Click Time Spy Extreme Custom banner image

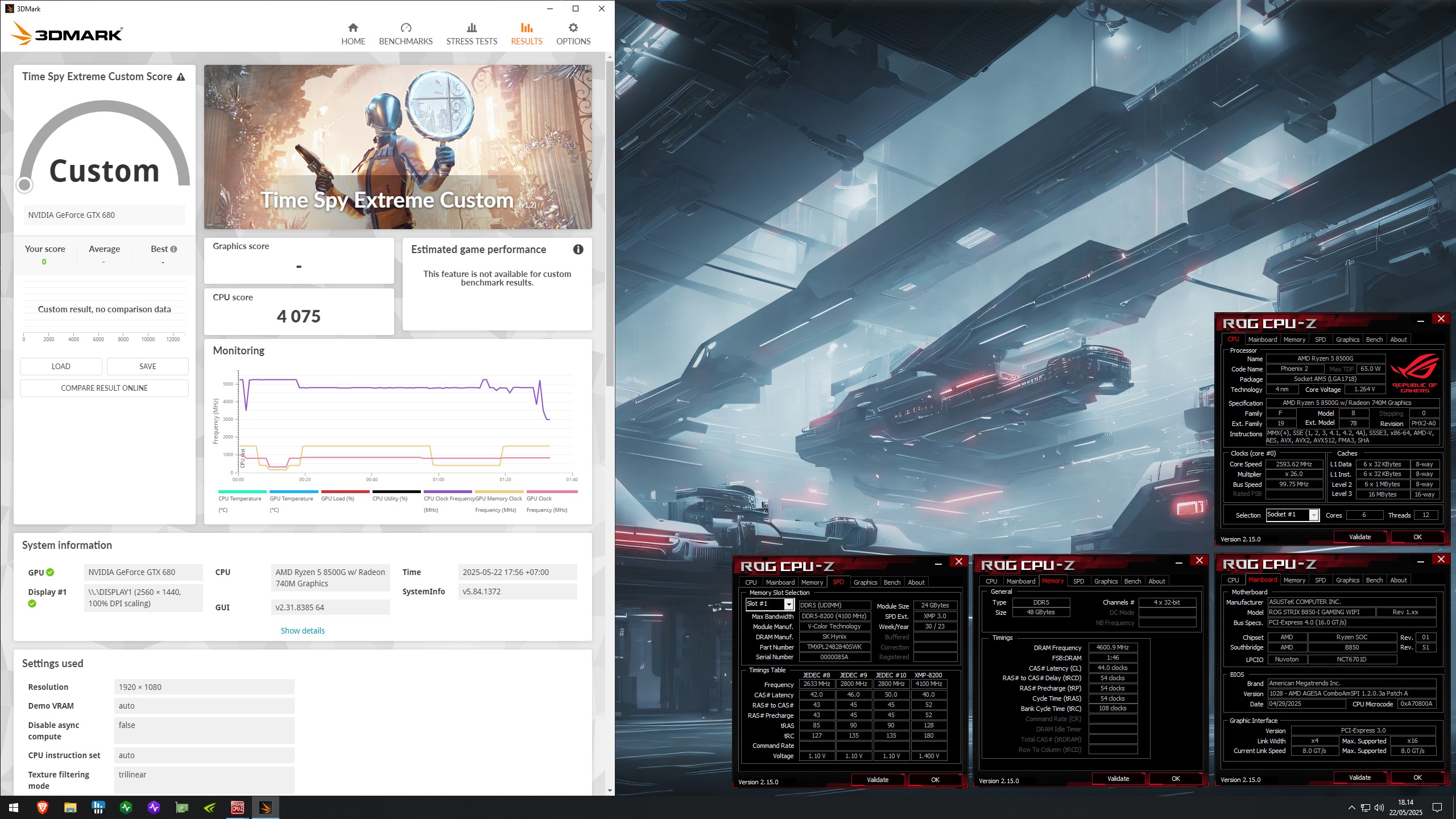[398, 147]
